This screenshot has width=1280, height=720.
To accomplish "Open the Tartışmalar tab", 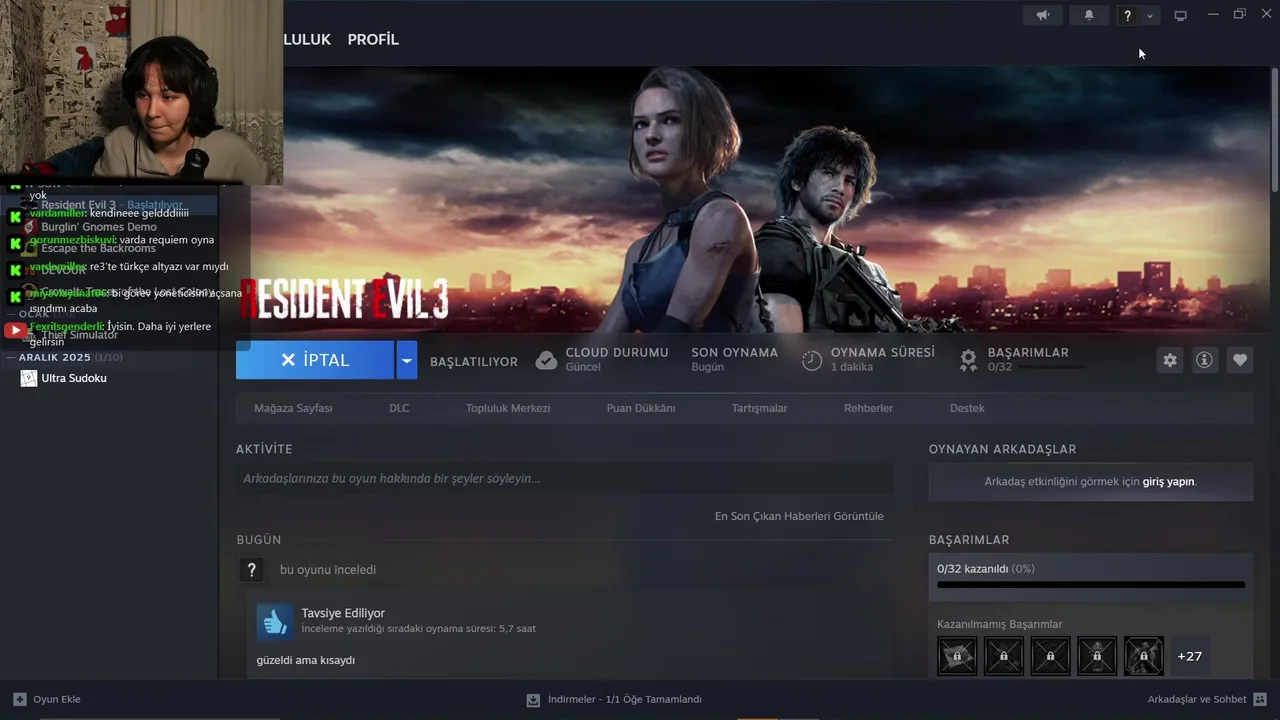I will tap(760, 408).
